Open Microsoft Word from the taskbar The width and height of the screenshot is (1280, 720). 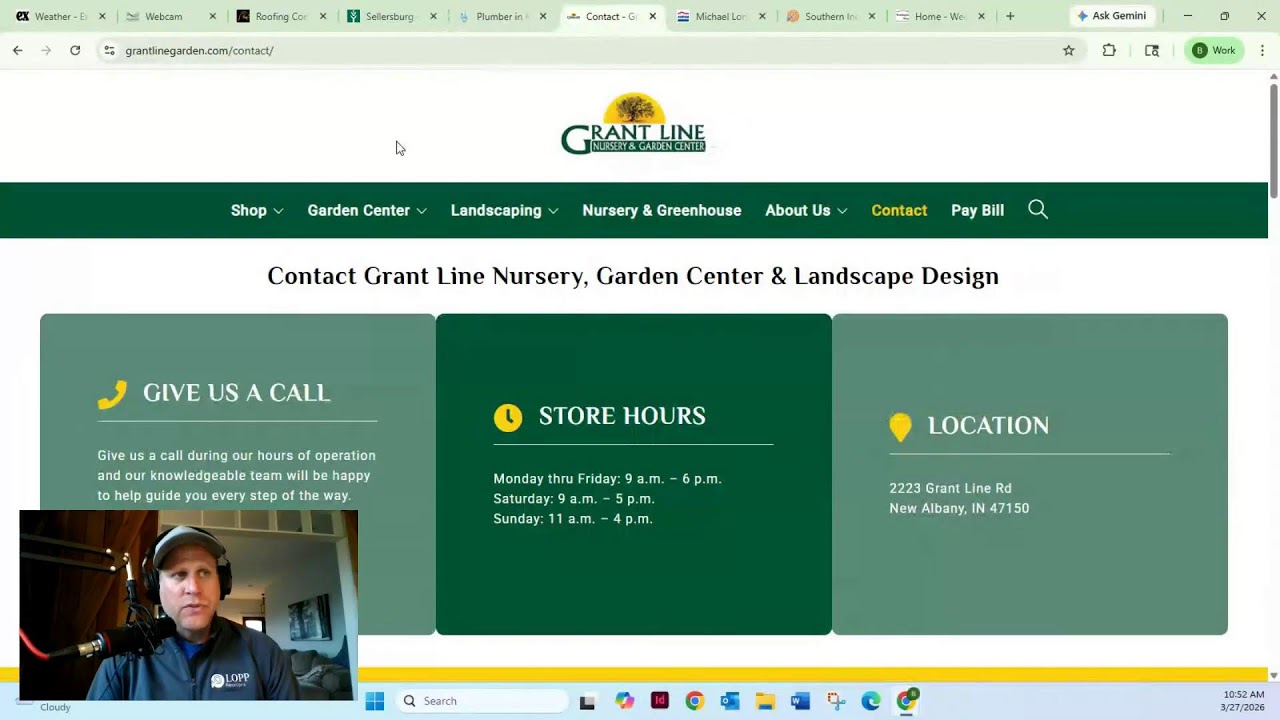point(800,701)
